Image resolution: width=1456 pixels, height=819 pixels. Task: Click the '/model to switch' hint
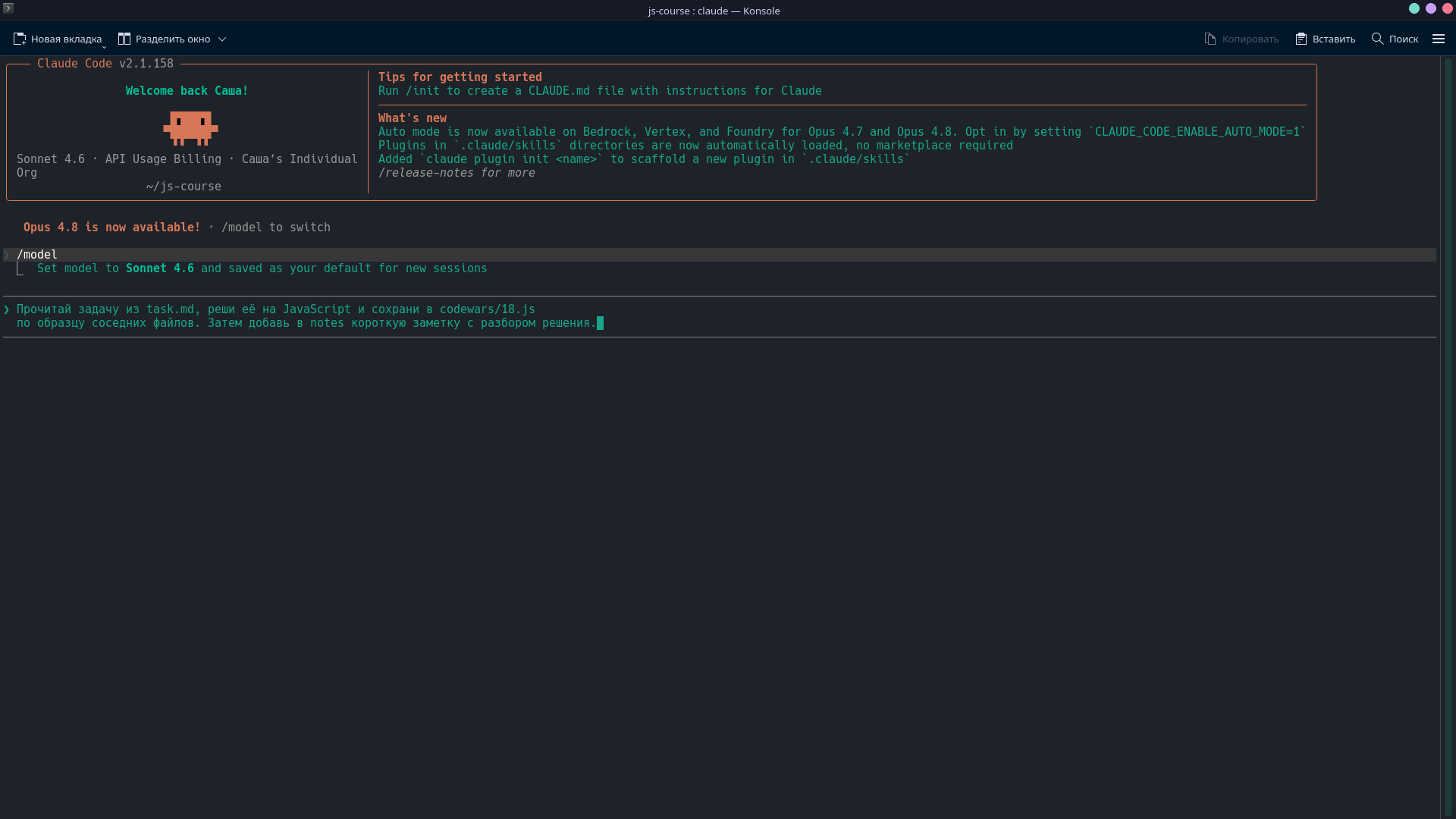coord(276,227)
